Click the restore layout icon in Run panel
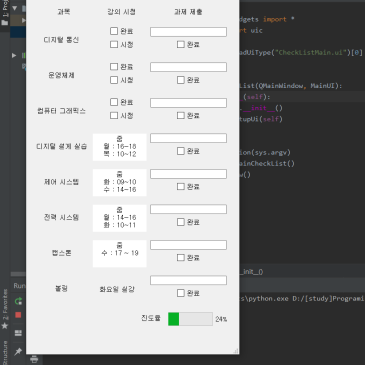Viewport: 365px width, 365px height. pyautogui.click(x=18, y=333)
